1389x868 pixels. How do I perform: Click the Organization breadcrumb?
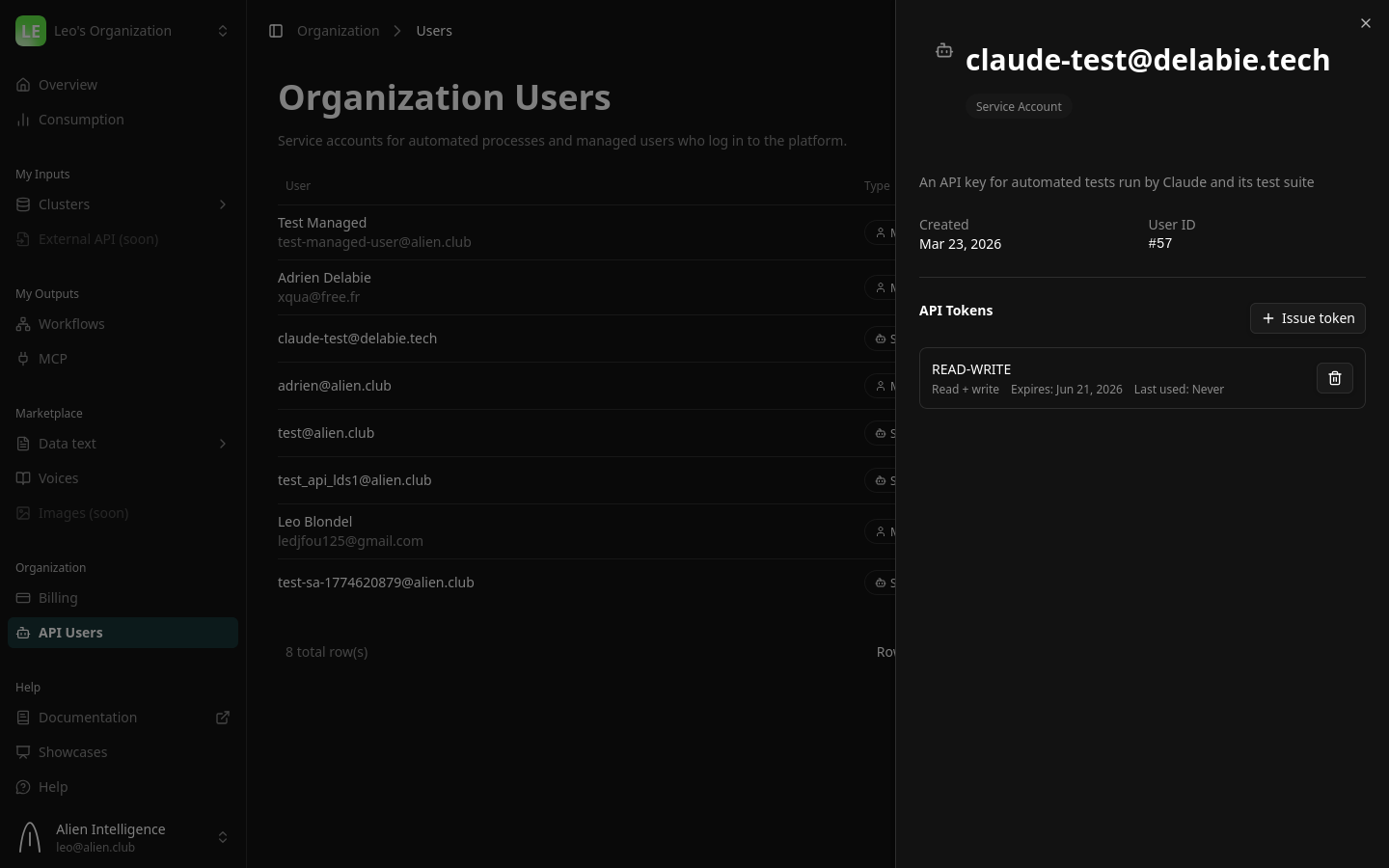pos(339,31)
